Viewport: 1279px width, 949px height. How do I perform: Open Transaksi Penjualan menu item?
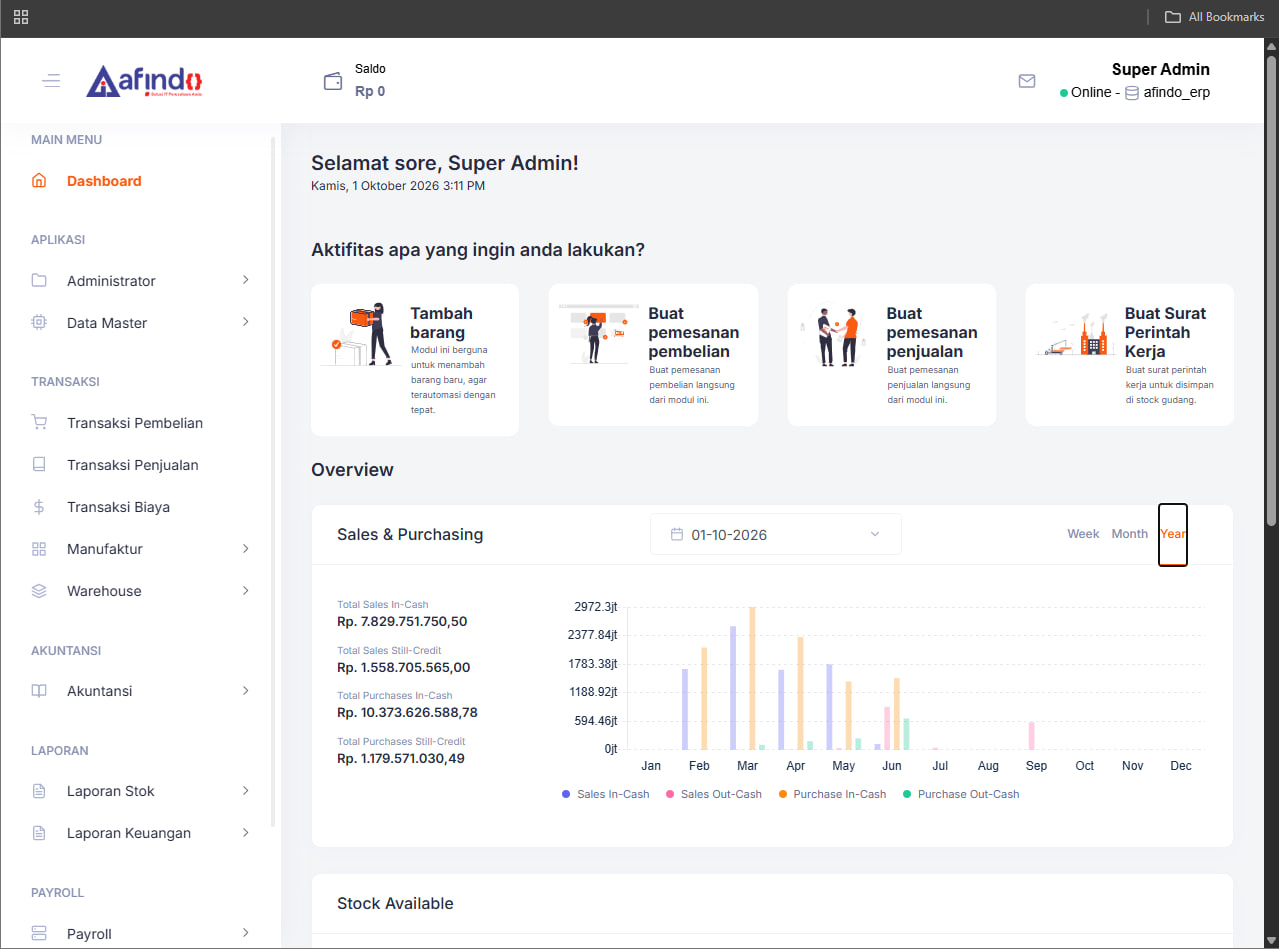click(133, 465)
